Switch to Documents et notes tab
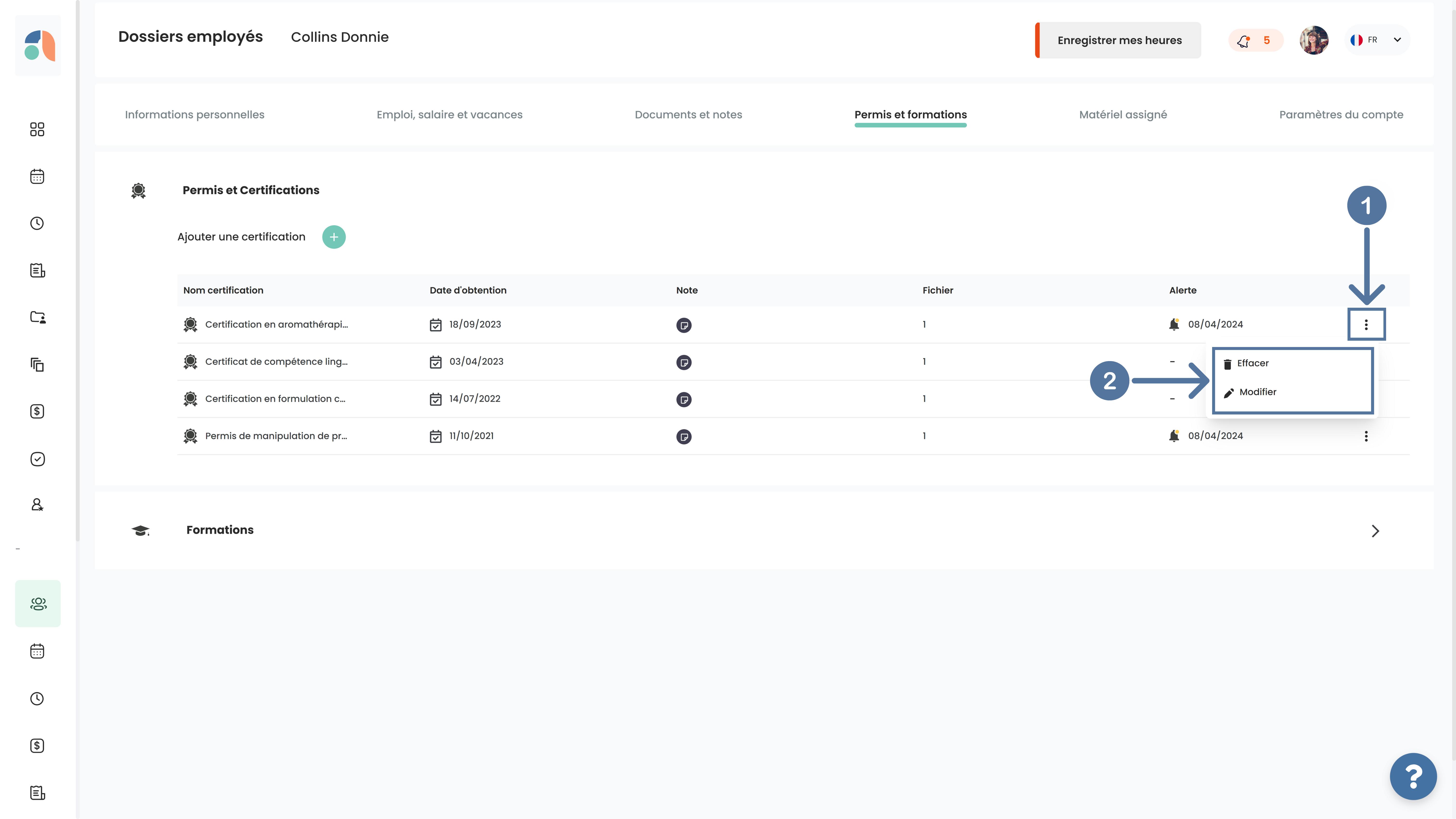This screenshot has height=819, width=1456. point(688,115)
